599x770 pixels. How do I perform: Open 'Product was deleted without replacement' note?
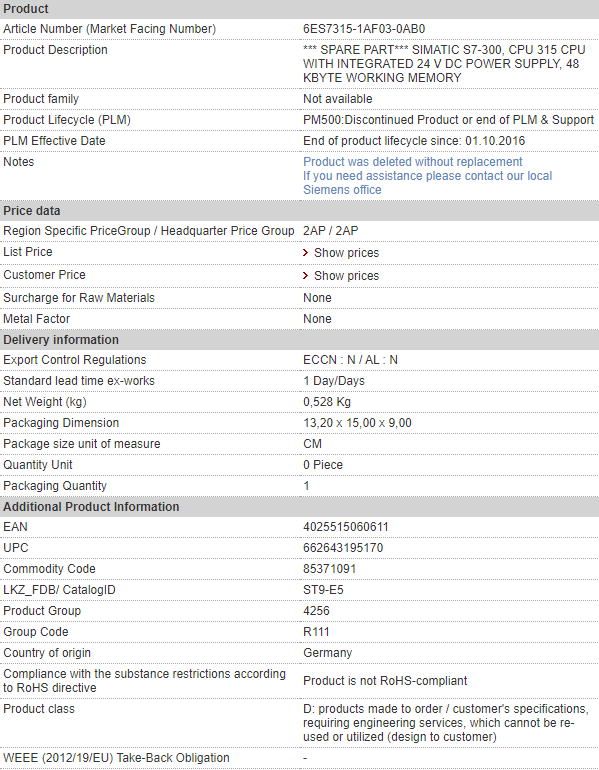[412, 162]
